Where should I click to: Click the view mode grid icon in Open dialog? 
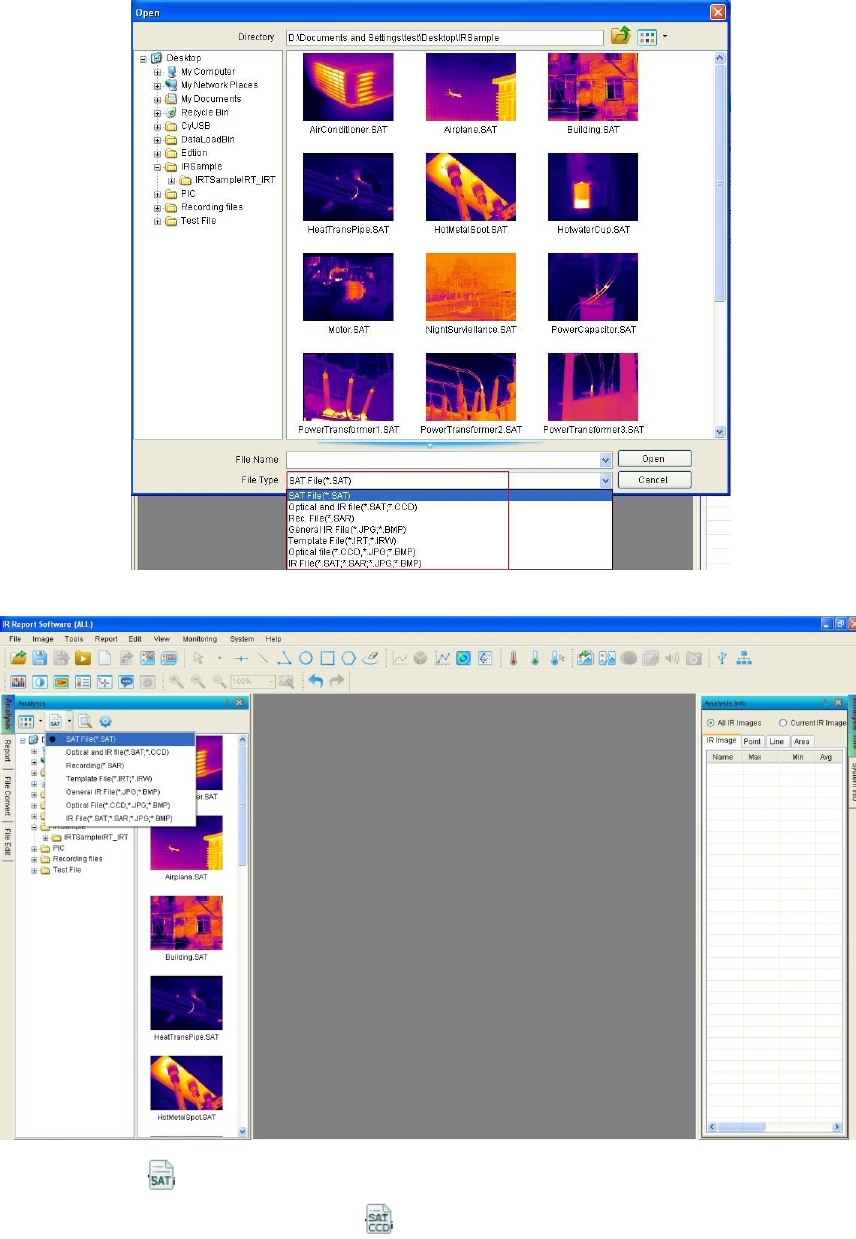(x=648, y=36)
